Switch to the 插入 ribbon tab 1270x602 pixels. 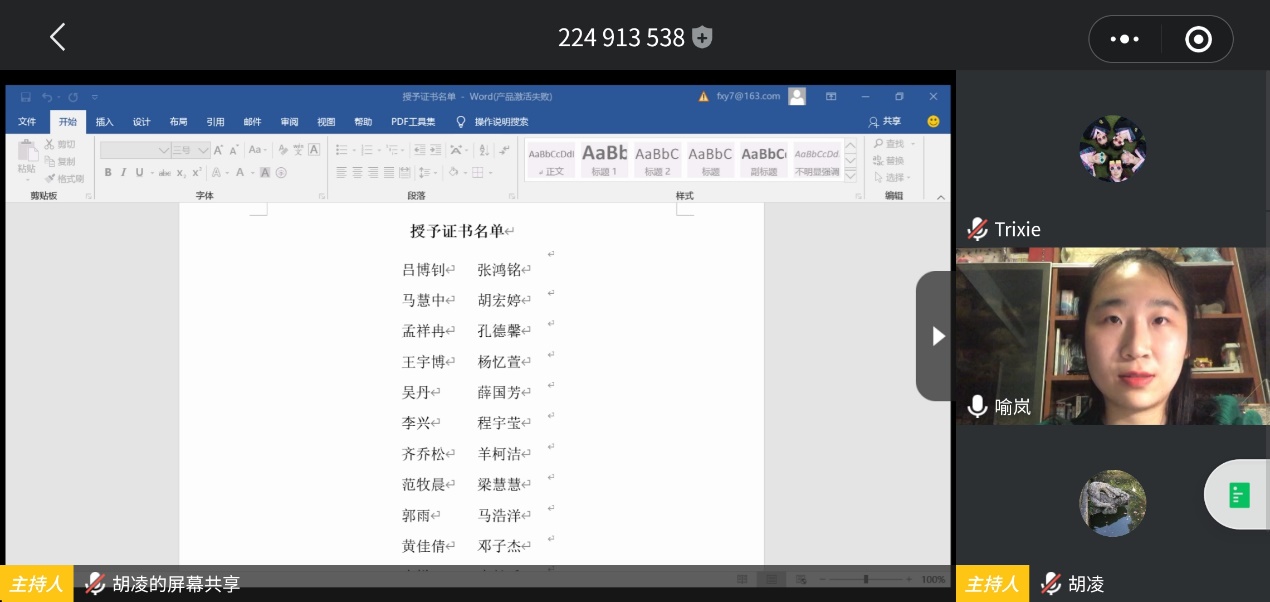click(x=104, y=122)
